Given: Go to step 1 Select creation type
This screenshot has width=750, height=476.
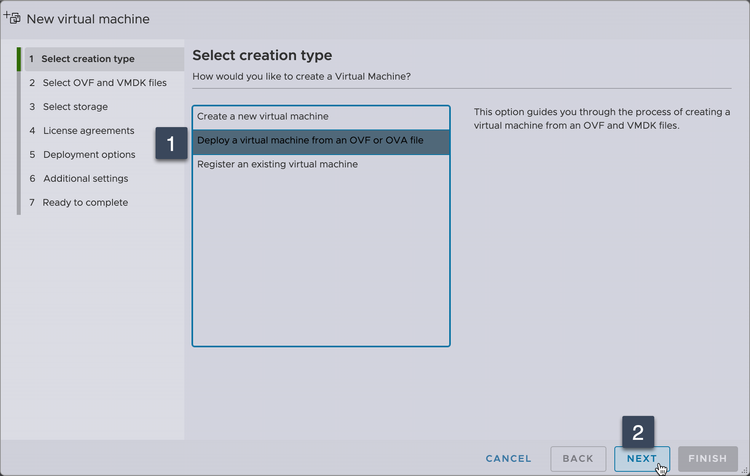Looking at the screenshot, I should (87, 59).
